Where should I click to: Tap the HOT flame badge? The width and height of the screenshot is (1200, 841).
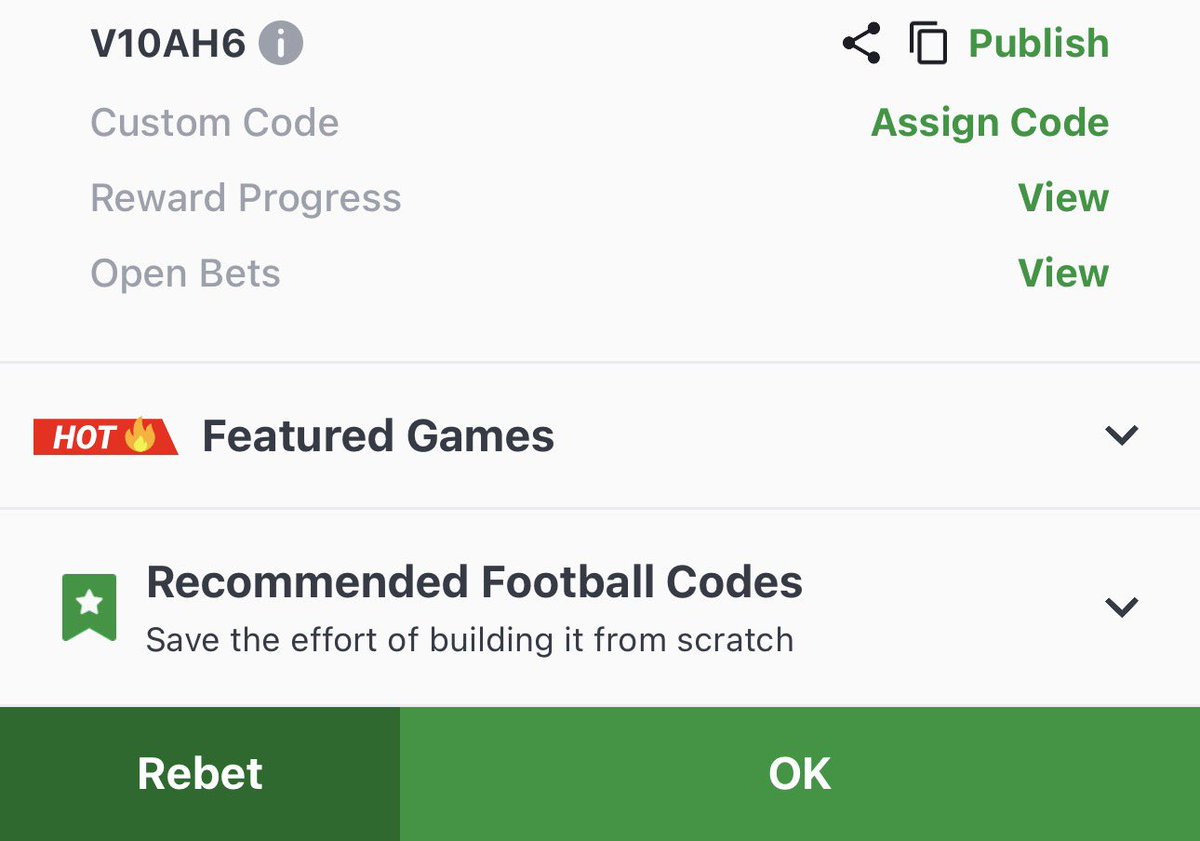105,437
